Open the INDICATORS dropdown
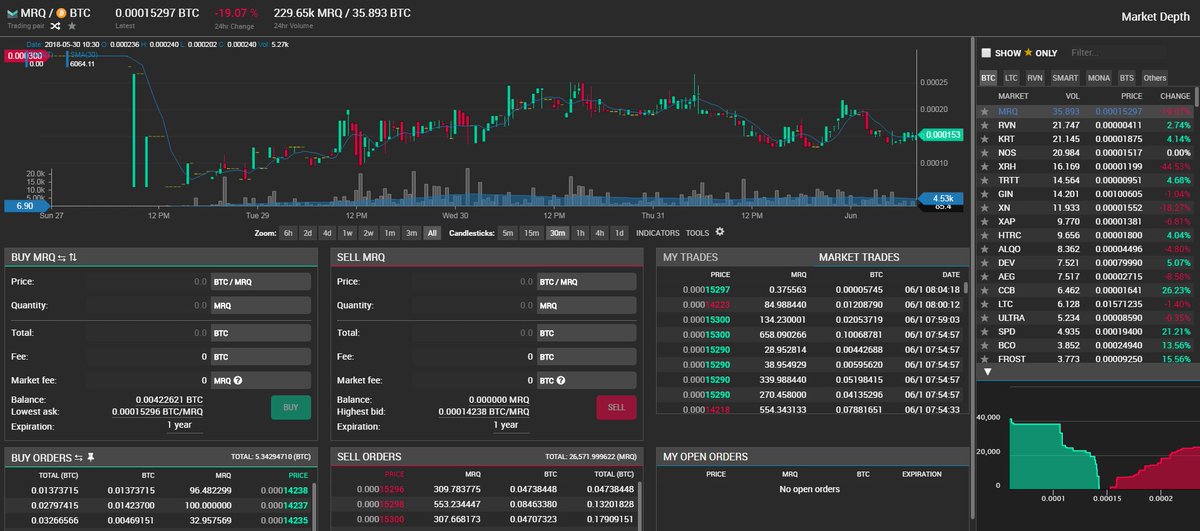 click(658, 232)
